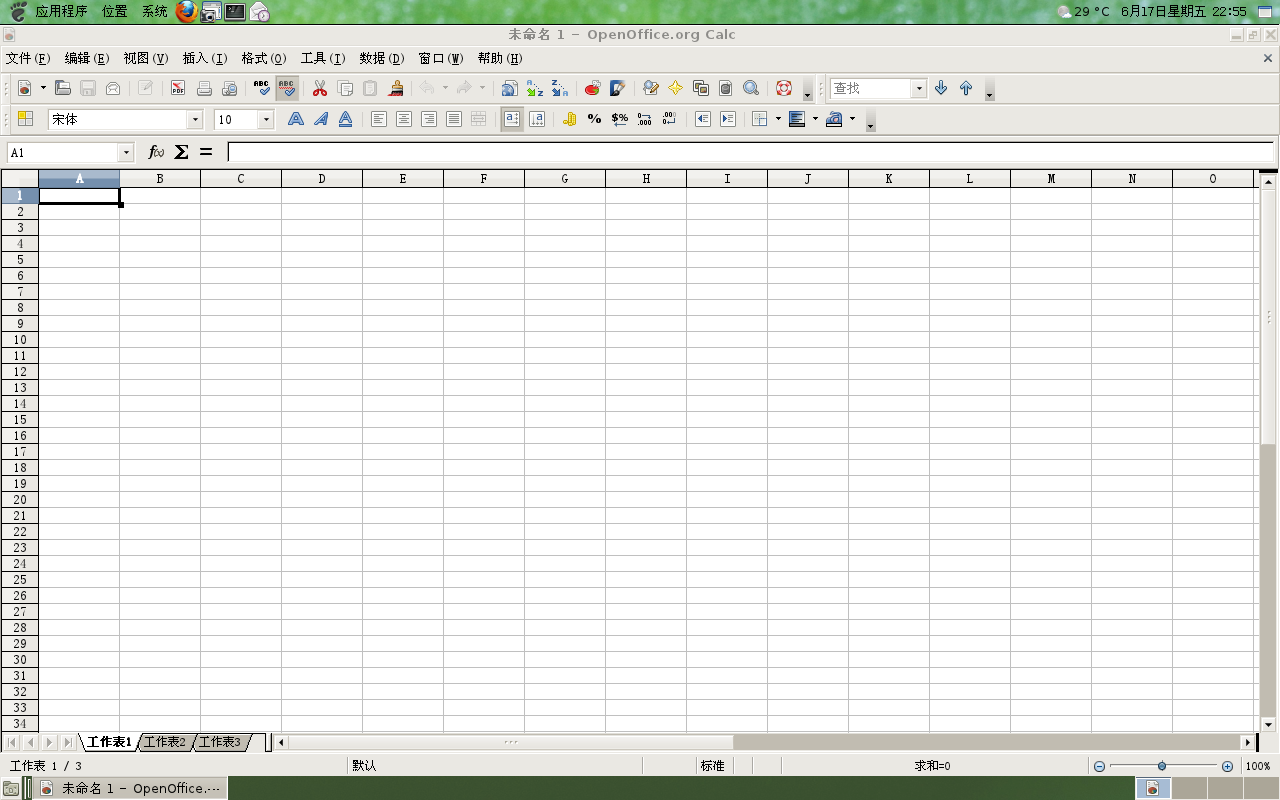Toggle underline formatting A icon

346,119
